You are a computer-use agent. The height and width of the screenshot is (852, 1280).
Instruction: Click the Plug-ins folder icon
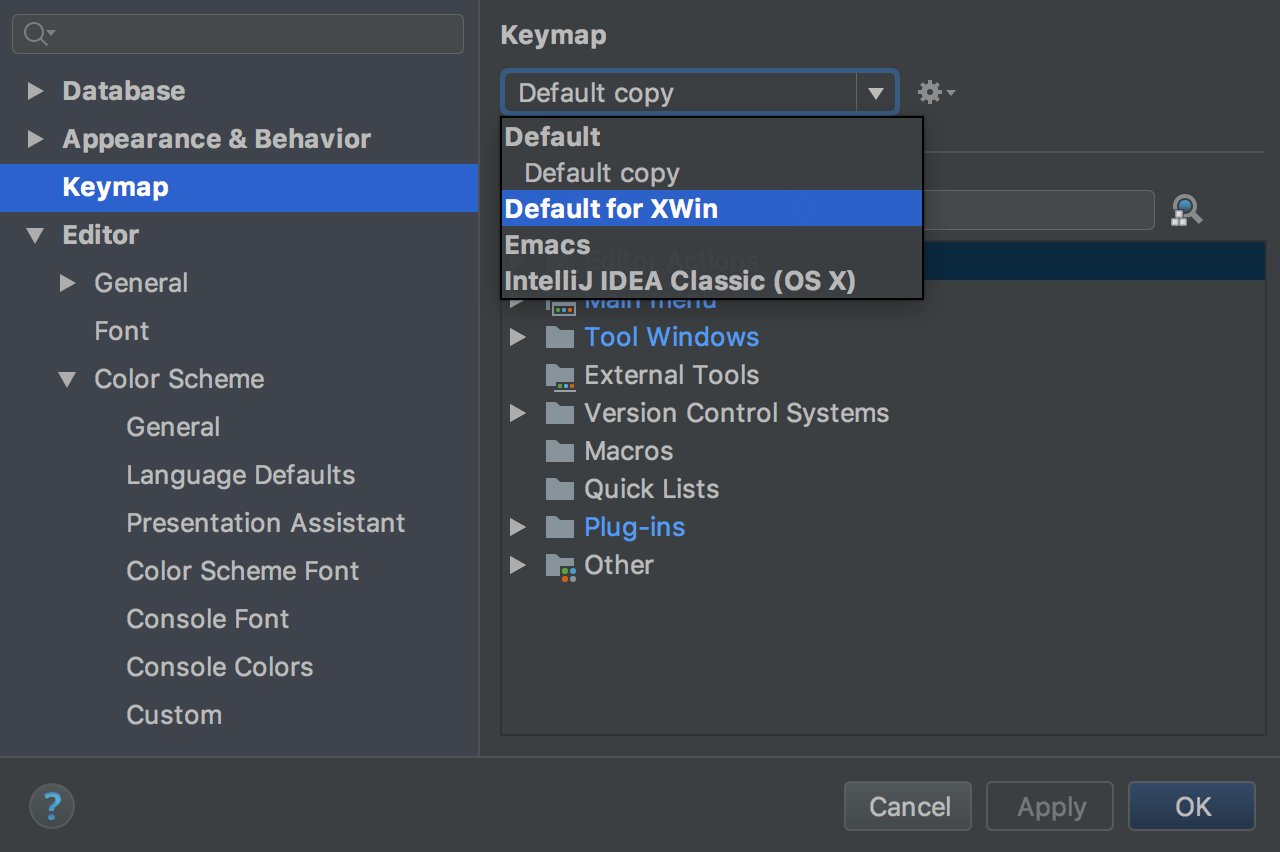point(560,527)
